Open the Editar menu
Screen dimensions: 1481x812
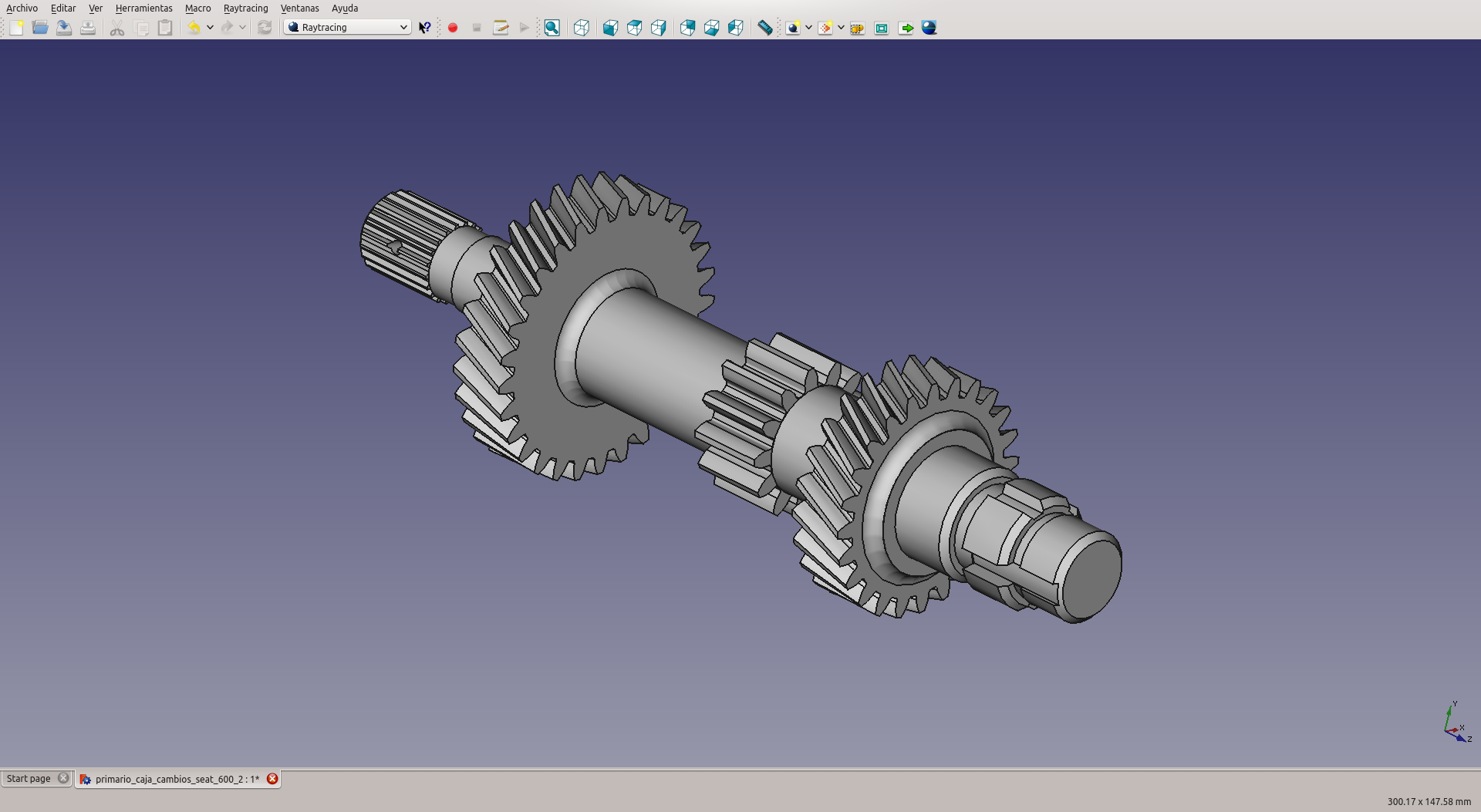(63, 8)
